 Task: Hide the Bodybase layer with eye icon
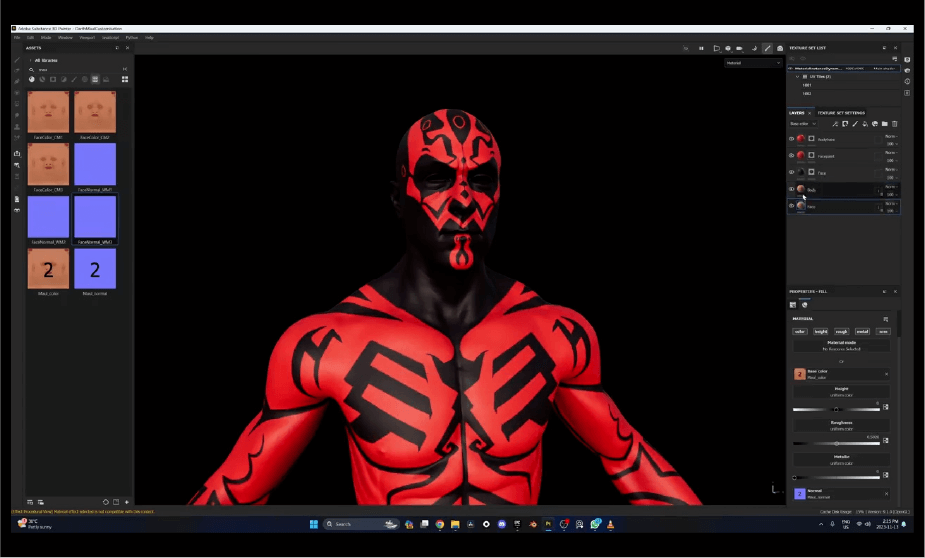792,139
